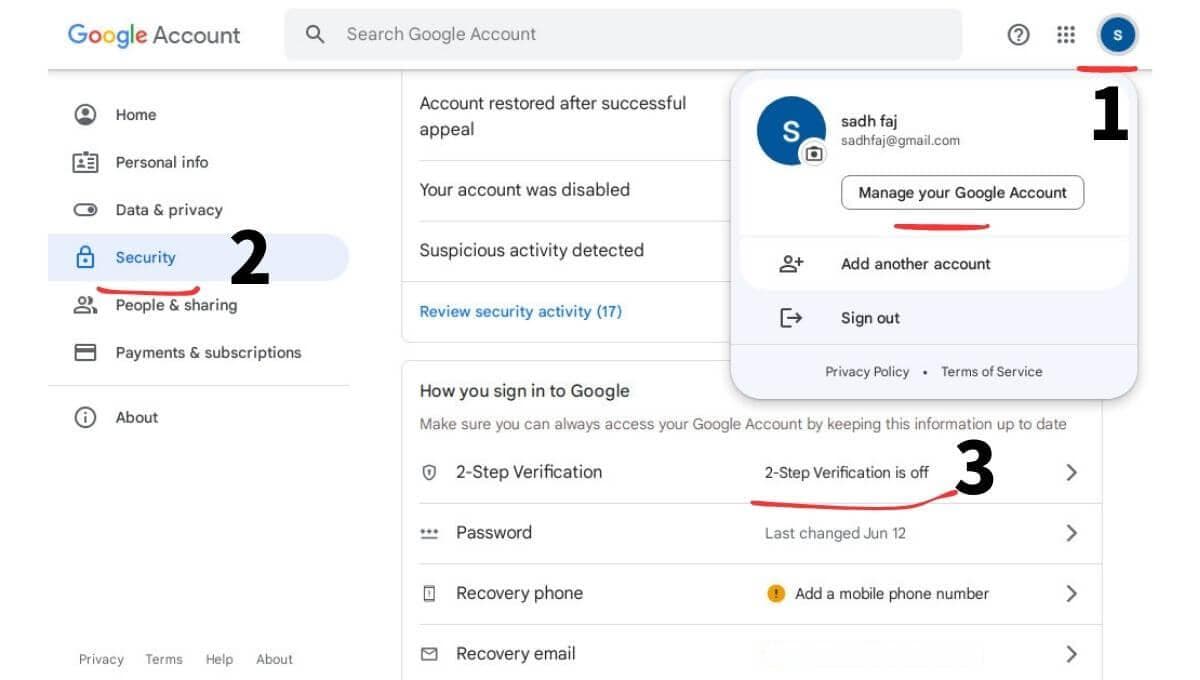Open the Password row chevron
This screenshot has height=680, width=1200.
[1071, 533]
